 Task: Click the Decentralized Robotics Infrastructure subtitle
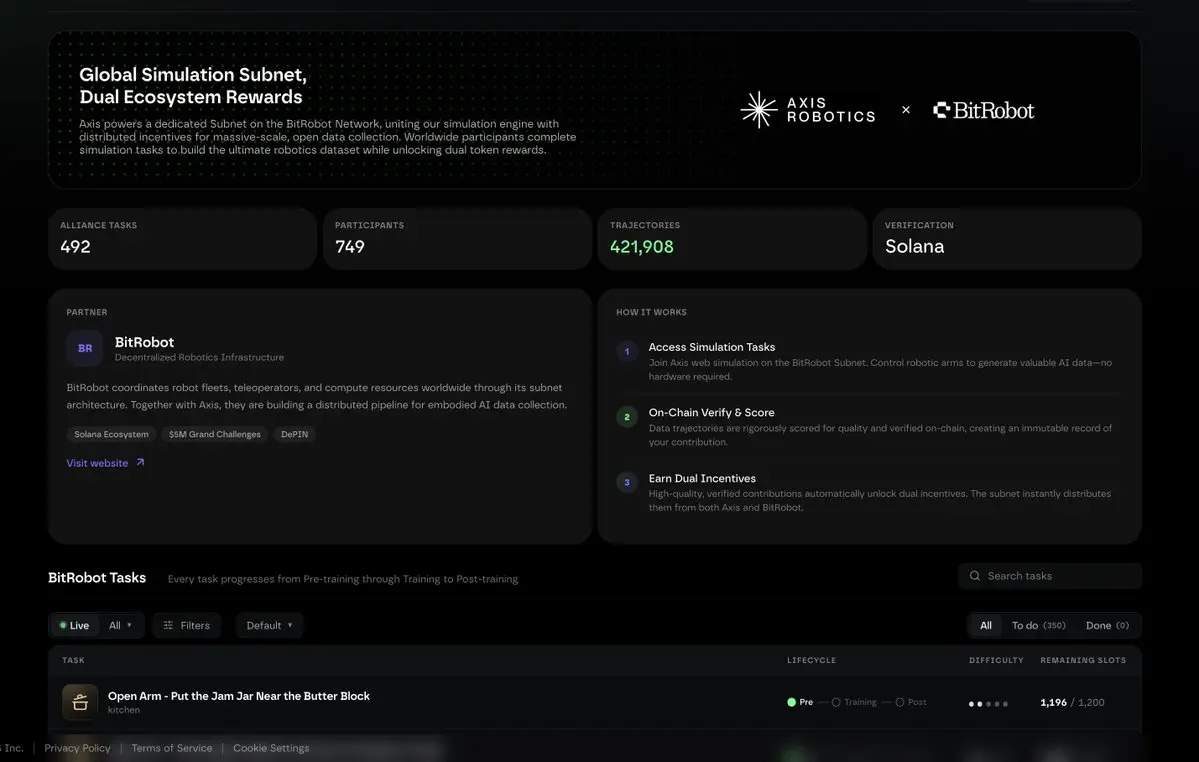(199, 357)
